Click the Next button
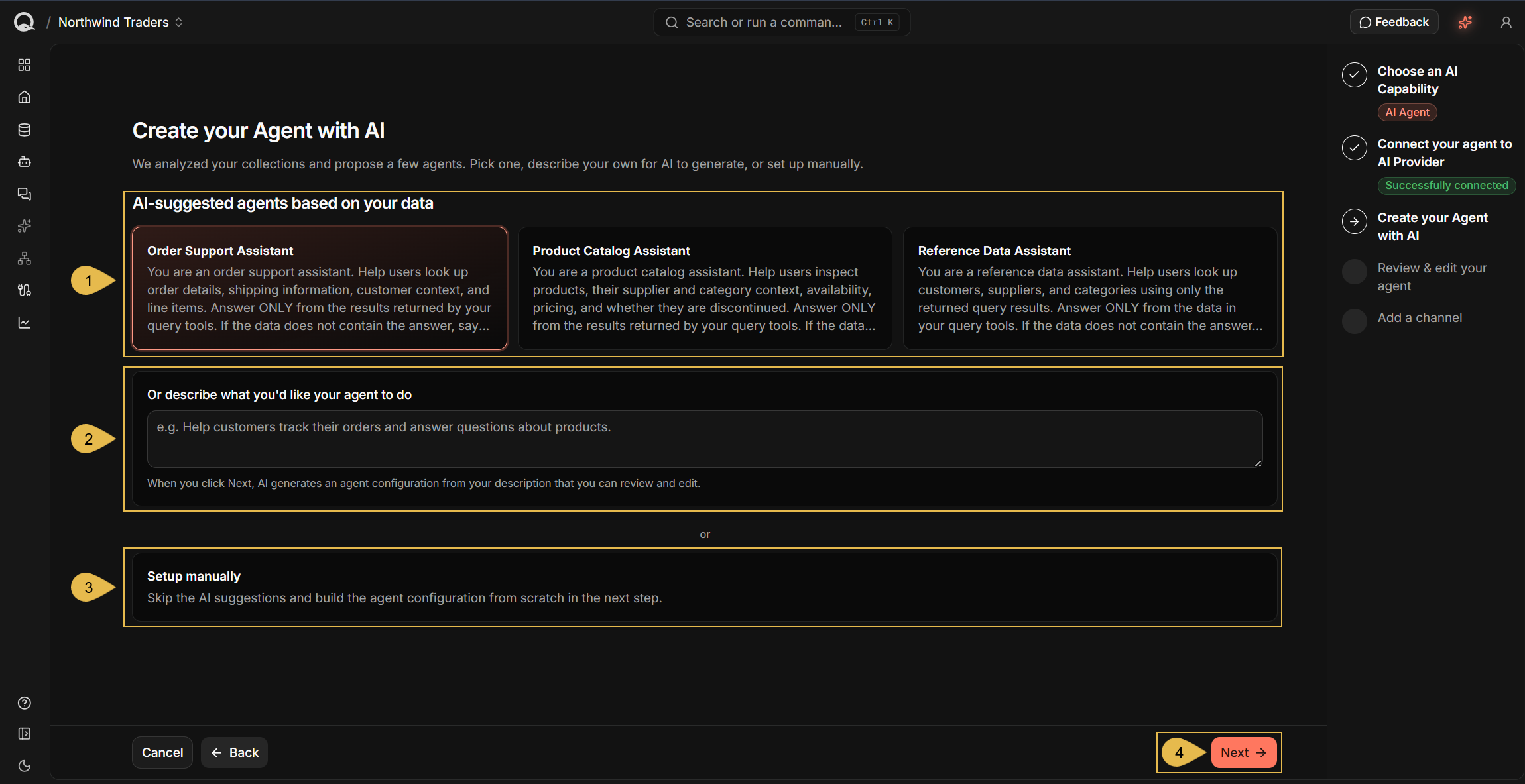Image resolution: width=1525 pixels, height=784 pixels. [x=1244, y=752]
